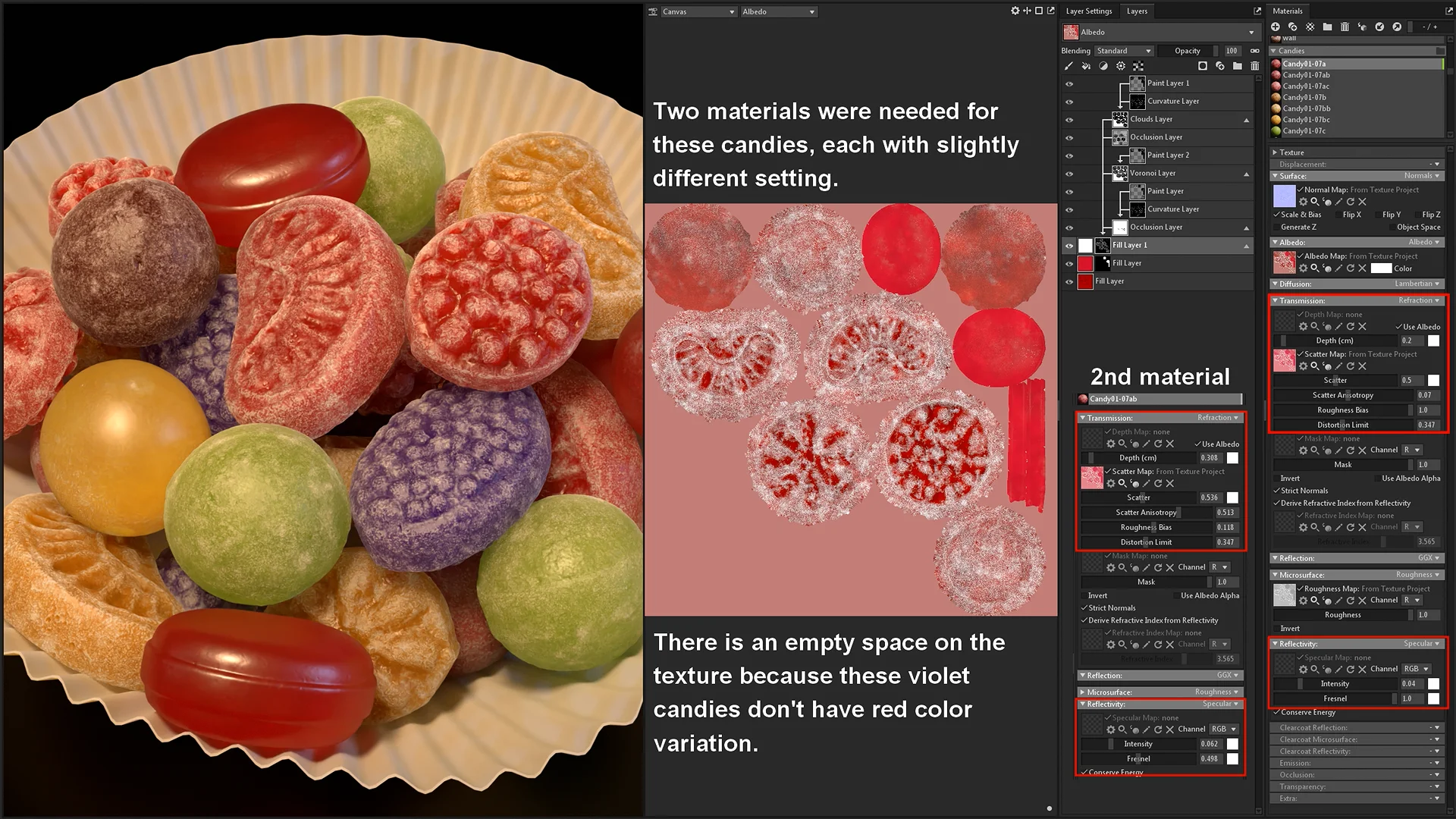Select the Candy01-07ab material

(1305, 75)
